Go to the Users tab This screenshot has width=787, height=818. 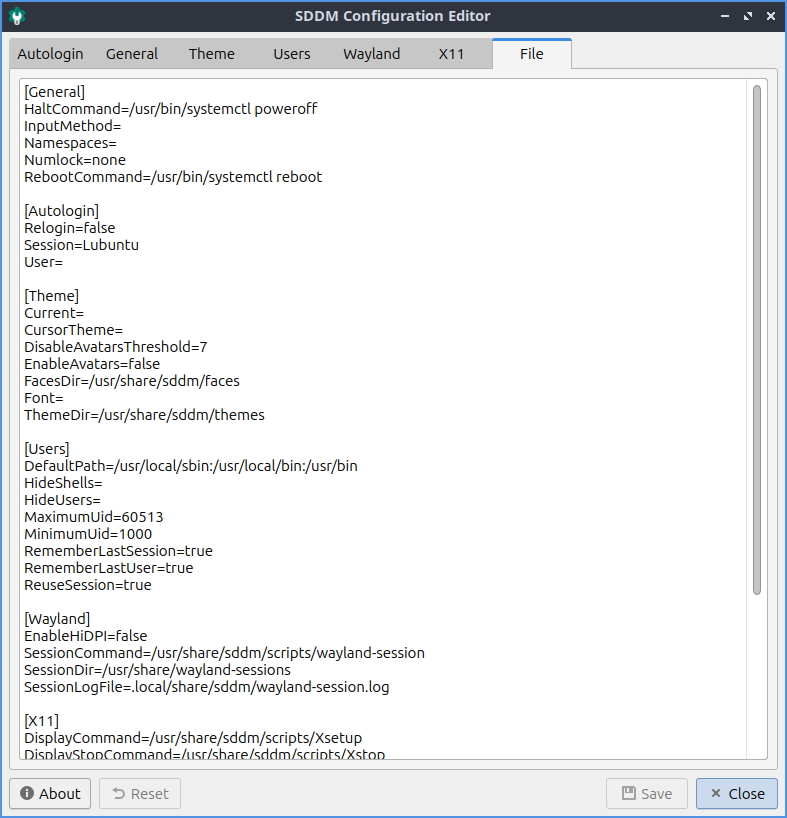pos(292,54)
